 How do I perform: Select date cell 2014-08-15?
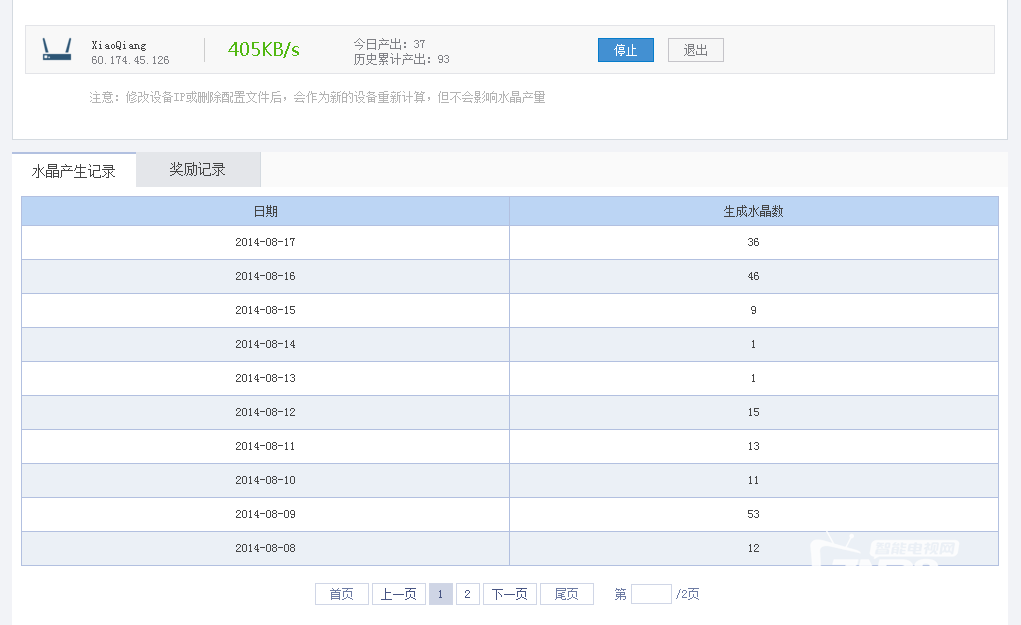266,310
